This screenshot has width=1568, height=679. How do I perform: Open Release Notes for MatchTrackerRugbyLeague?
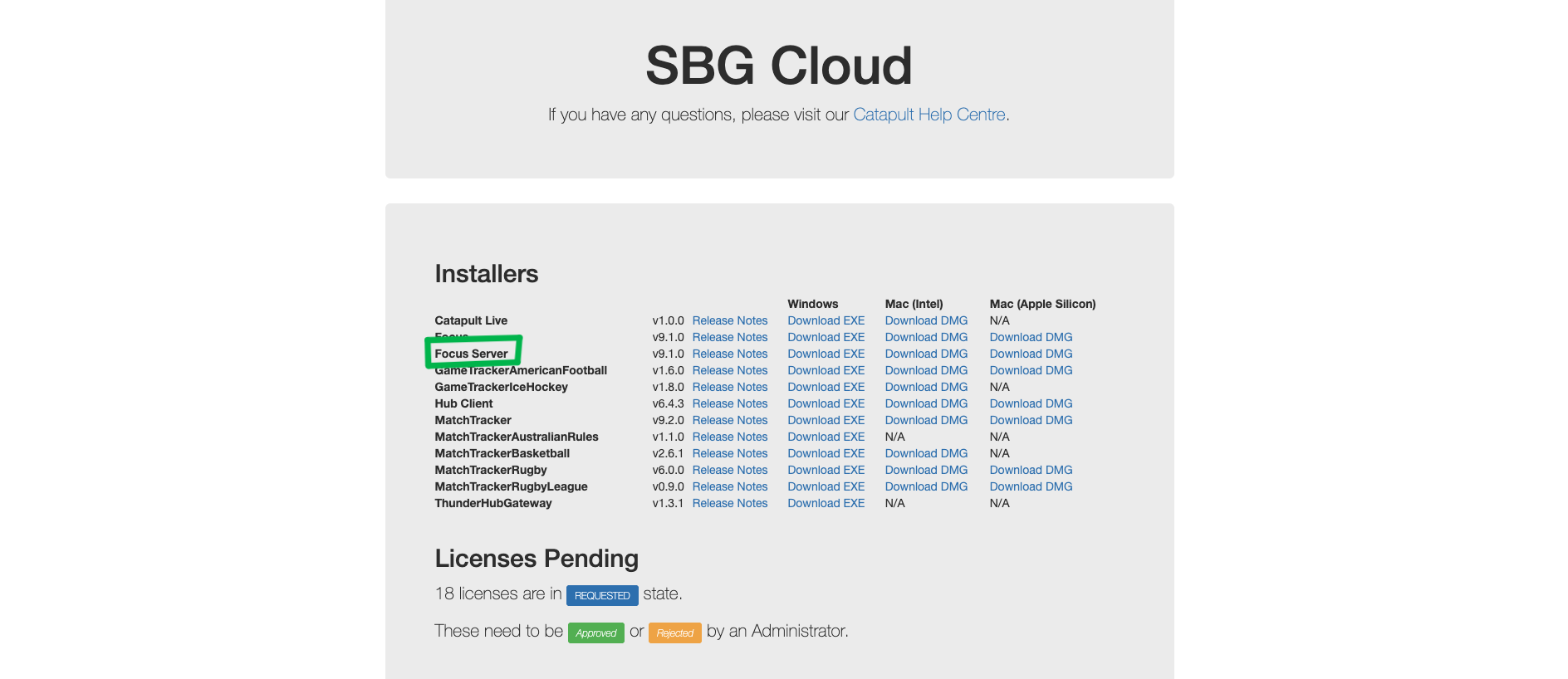pos(730,486)
